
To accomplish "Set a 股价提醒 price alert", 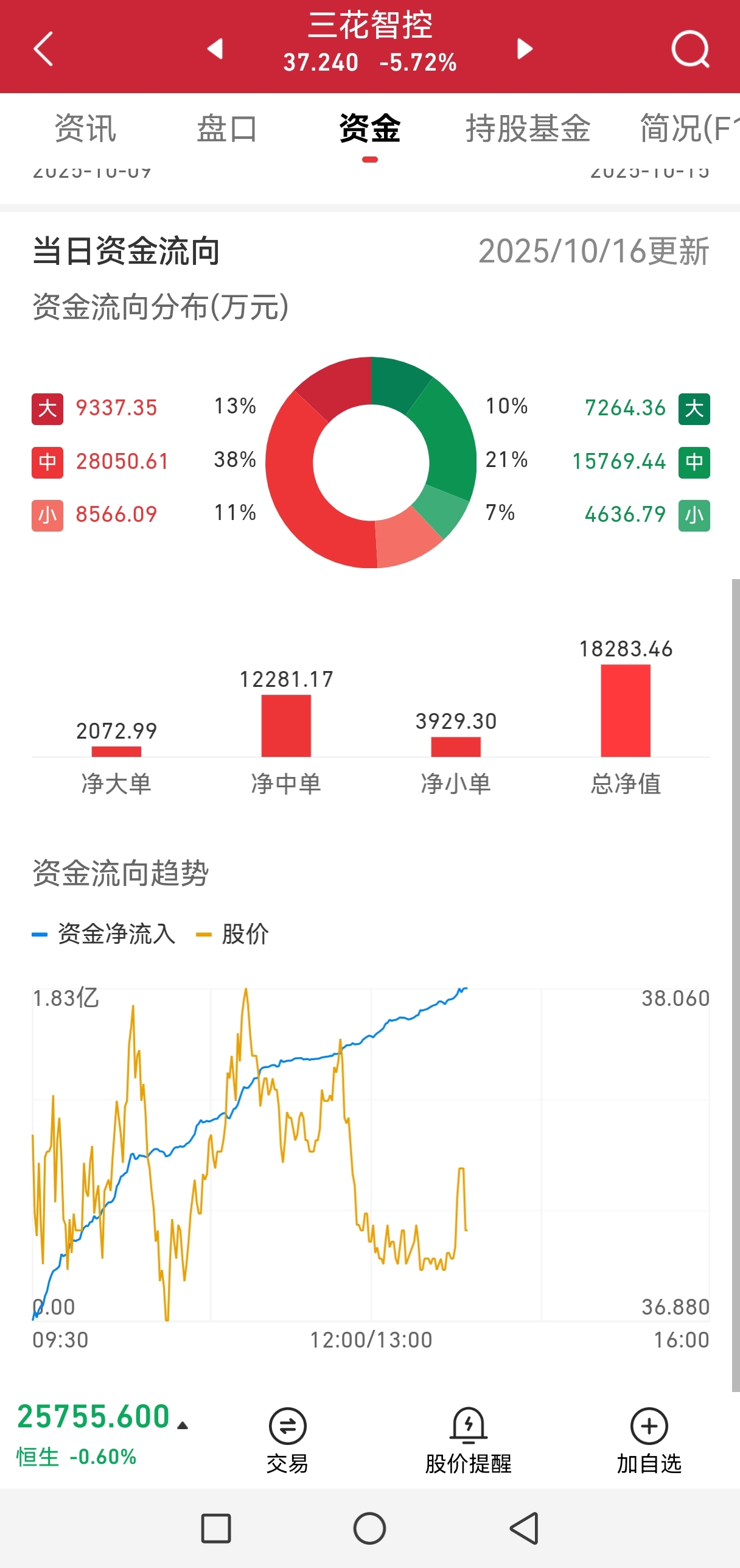I will [468, 1440].
